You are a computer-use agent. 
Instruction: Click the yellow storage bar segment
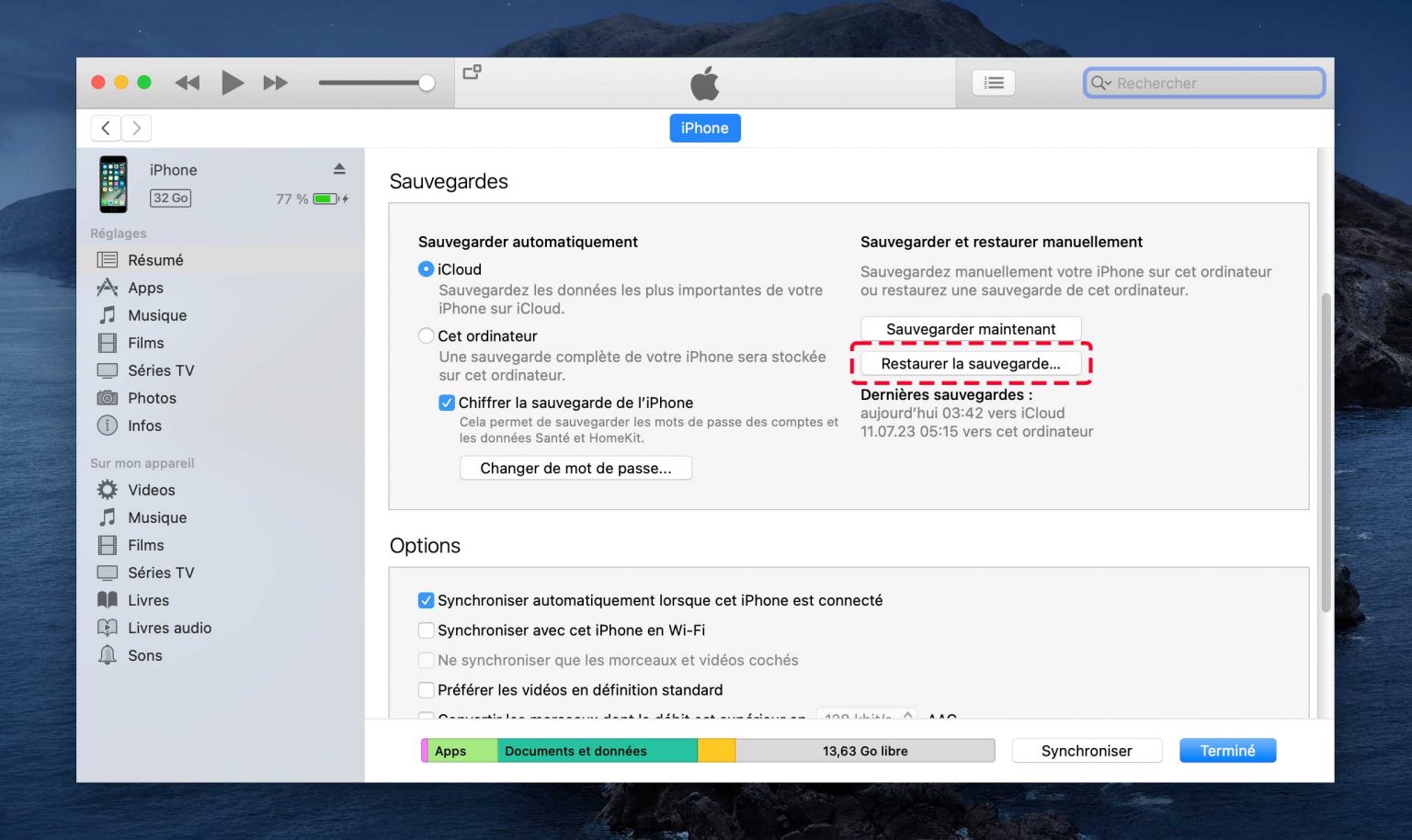pos(717,751)
